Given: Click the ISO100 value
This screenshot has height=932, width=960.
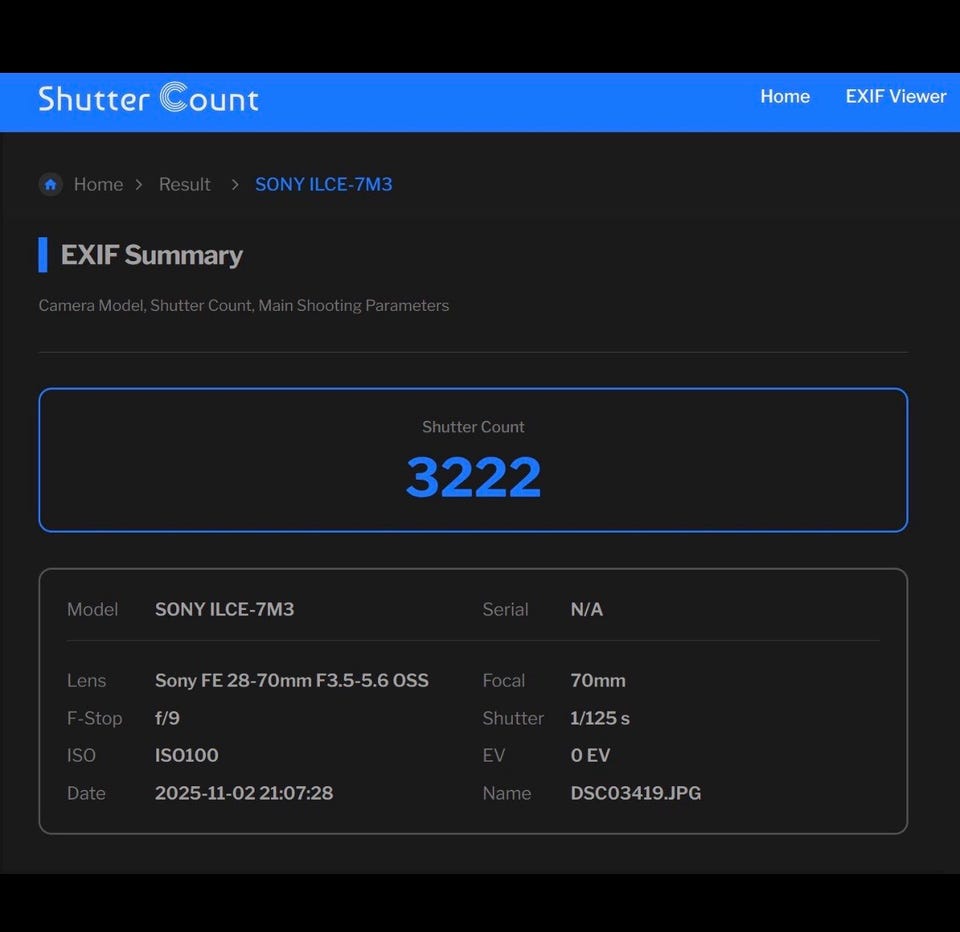Looking at the screenshot, I should pos(186,755).
